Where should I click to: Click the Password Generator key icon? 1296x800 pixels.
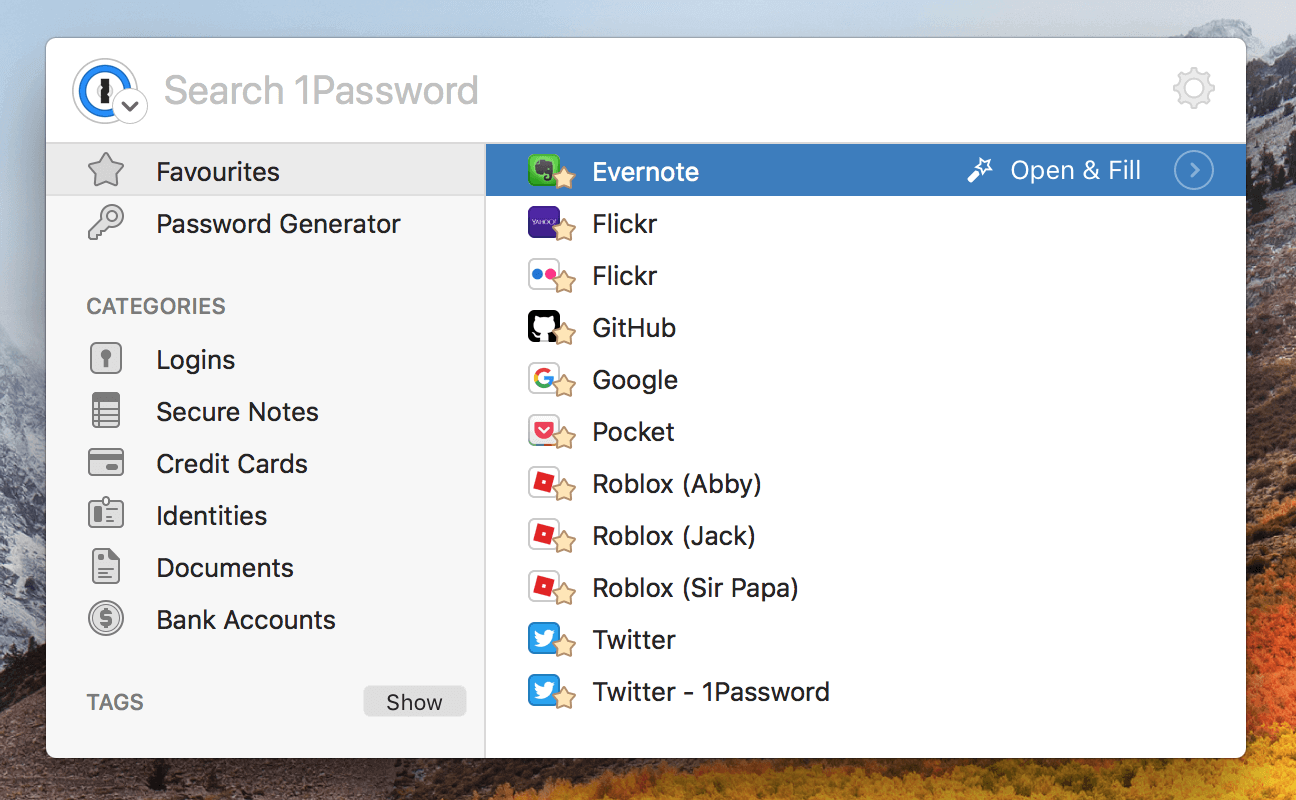tap(105, 222)
